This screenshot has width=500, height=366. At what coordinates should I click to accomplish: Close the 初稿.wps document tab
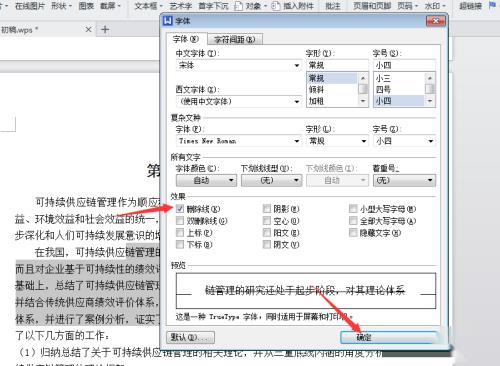point(88,30)
